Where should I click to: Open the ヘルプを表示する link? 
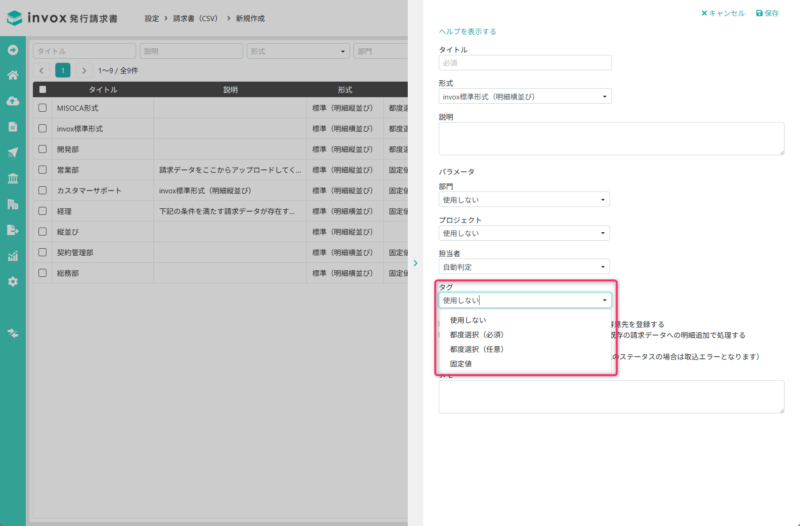point(468,32)
